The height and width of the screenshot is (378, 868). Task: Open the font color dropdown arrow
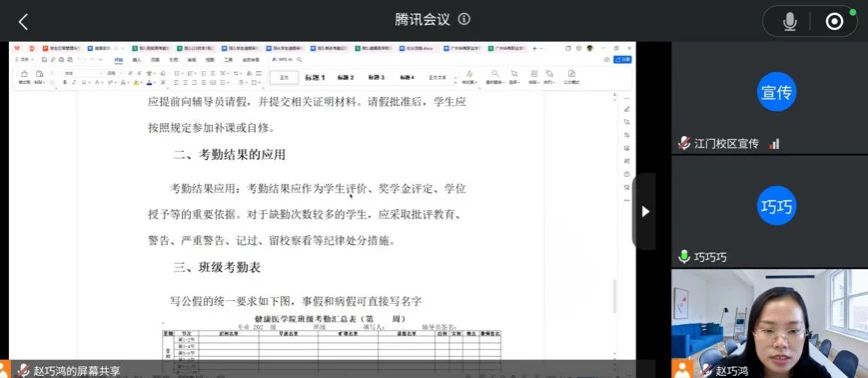156,82
